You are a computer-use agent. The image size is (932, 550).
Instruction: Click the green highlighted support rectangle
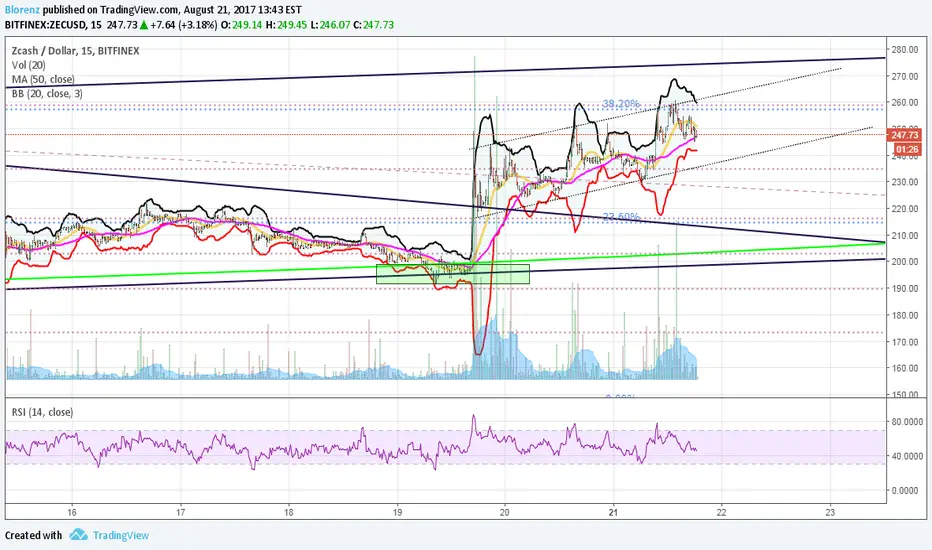(452, 274)
